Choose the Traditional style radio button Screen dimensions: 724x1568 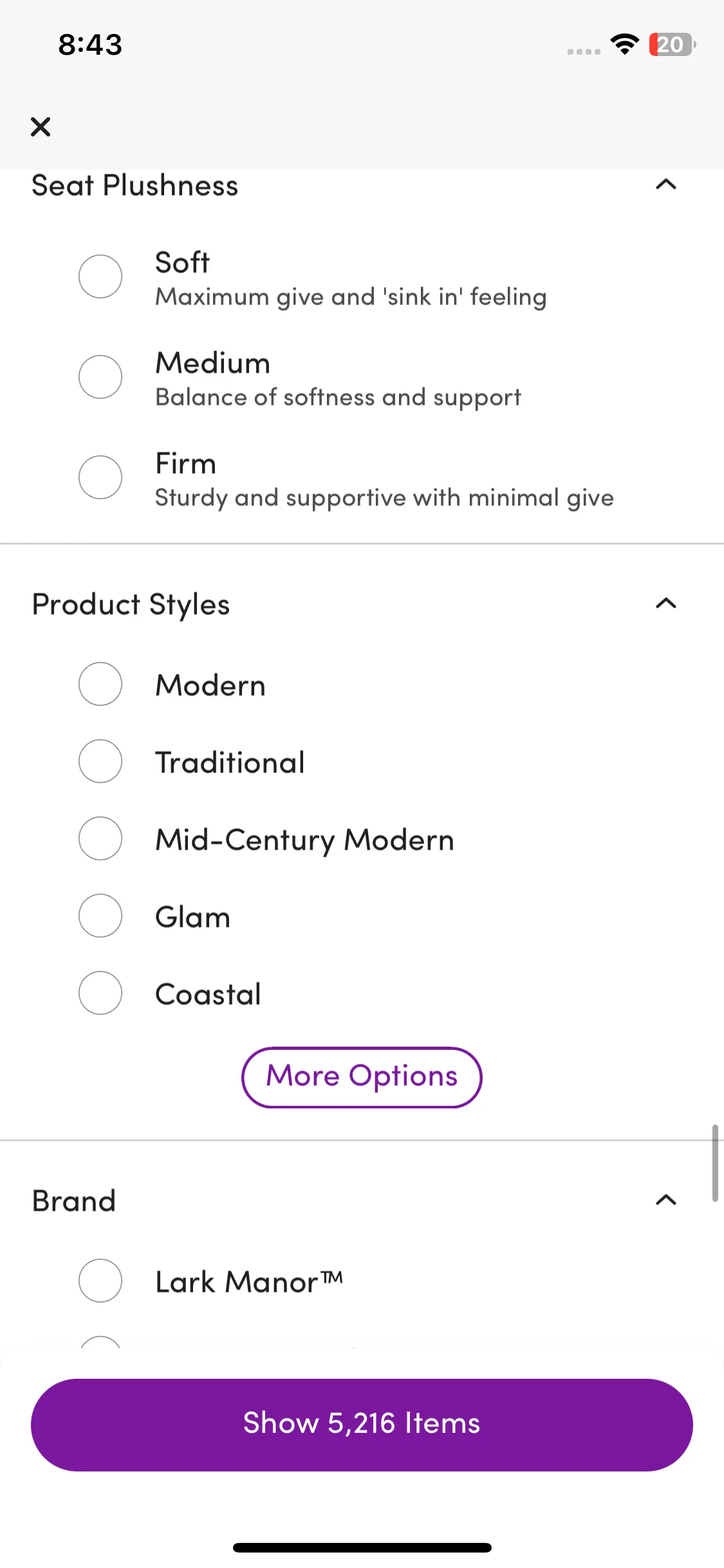pos(100,761)
